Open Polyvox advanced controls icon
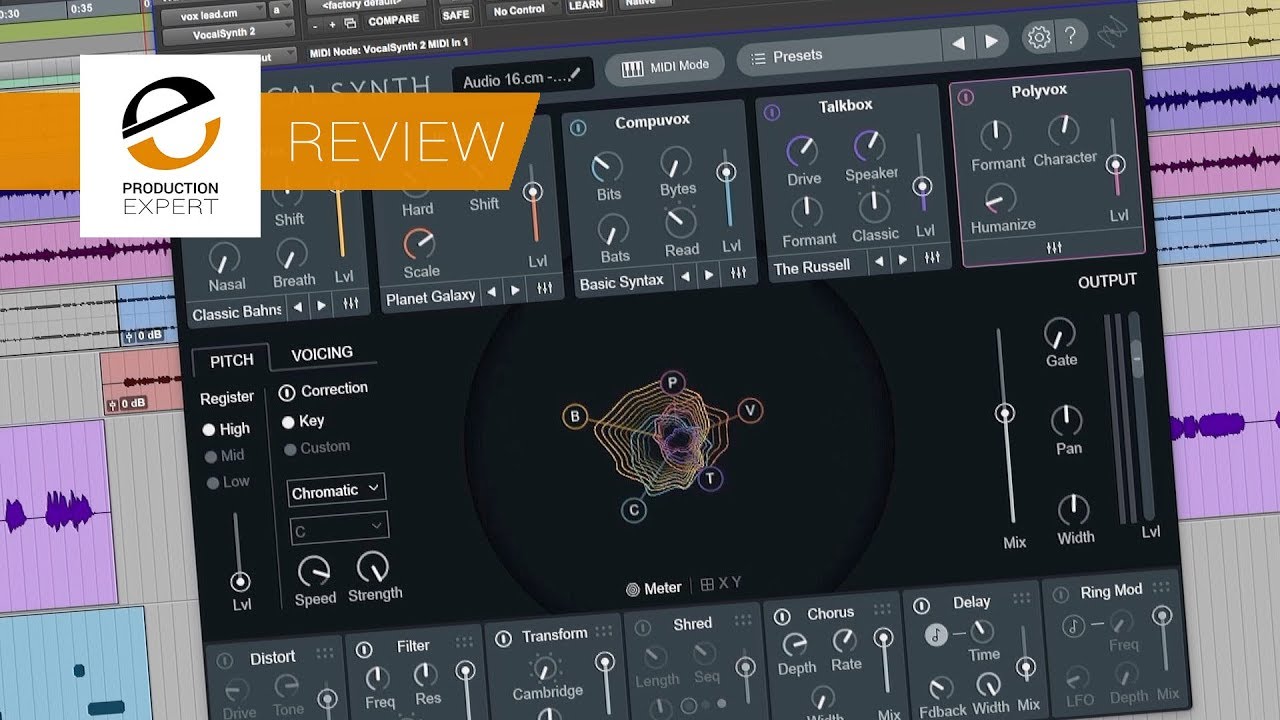Screen dimensions: 1280x720 tap(1054, 247)
